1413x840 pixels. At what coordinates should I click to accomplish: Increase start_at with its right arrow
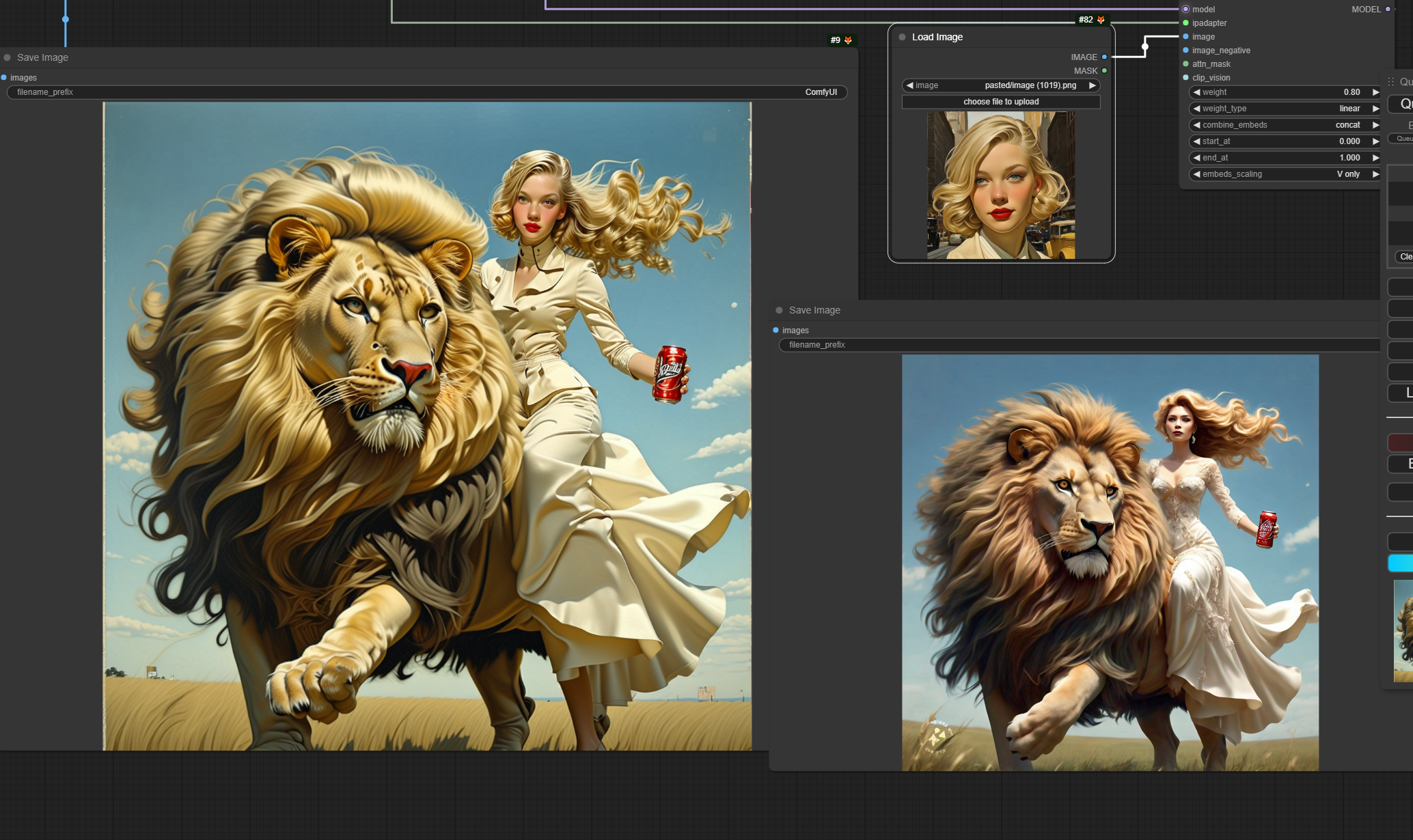click(x=1375, y=141)
